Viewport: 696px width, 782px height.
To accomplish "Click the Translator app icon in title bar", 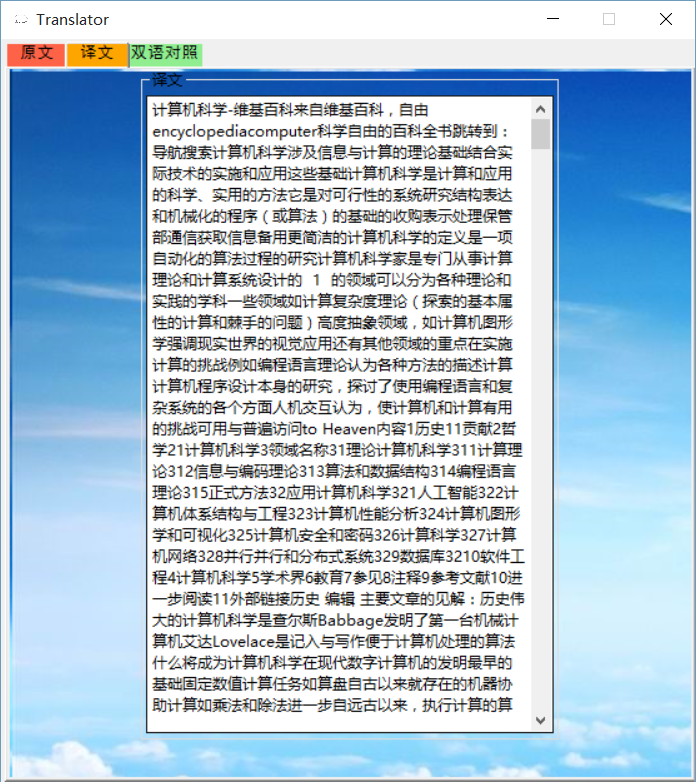I will (x=21, y=19).
